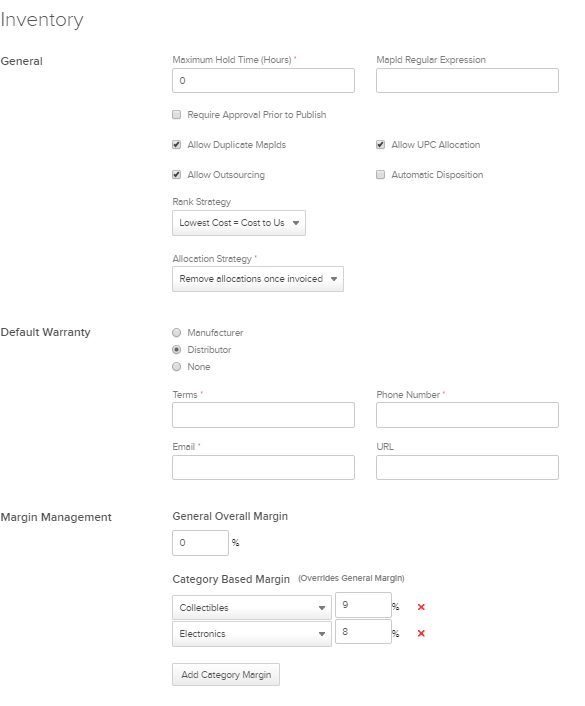Click the Add Category Margin button
Viewport: 585px width, 706px height.
226,674
